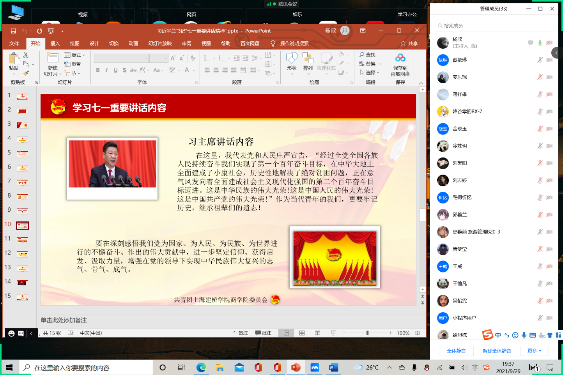Click the Find (查找) magnifier
This screenshot has width=563, height=375.
pyautogui.click(x=367, y=55)
